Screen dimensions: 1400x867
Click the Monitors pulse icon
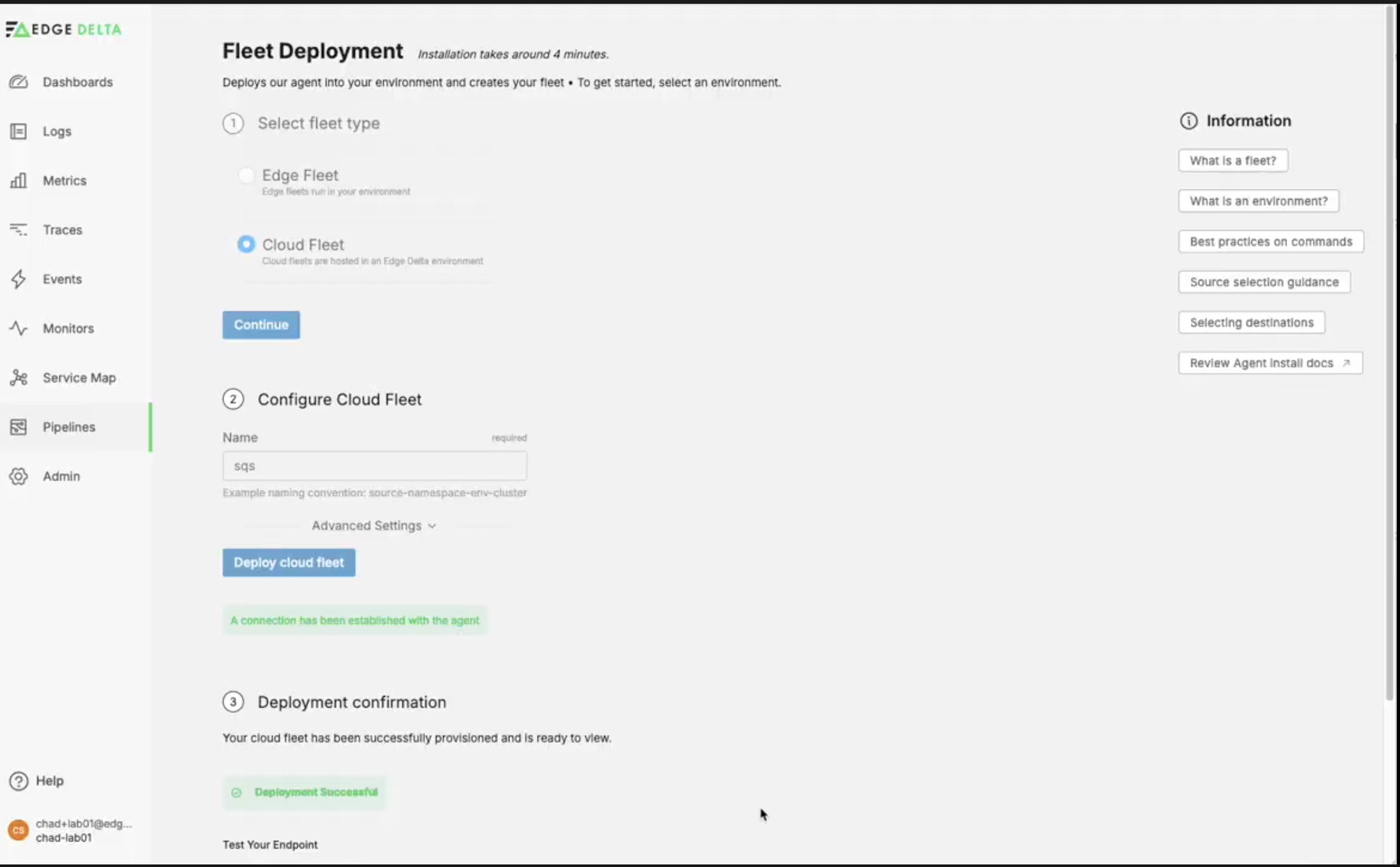point(18,328)
